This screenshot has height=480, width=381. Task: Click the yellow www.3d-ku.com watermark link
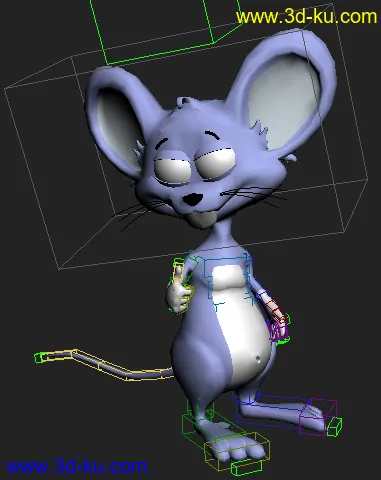click(x=306, y=17)
